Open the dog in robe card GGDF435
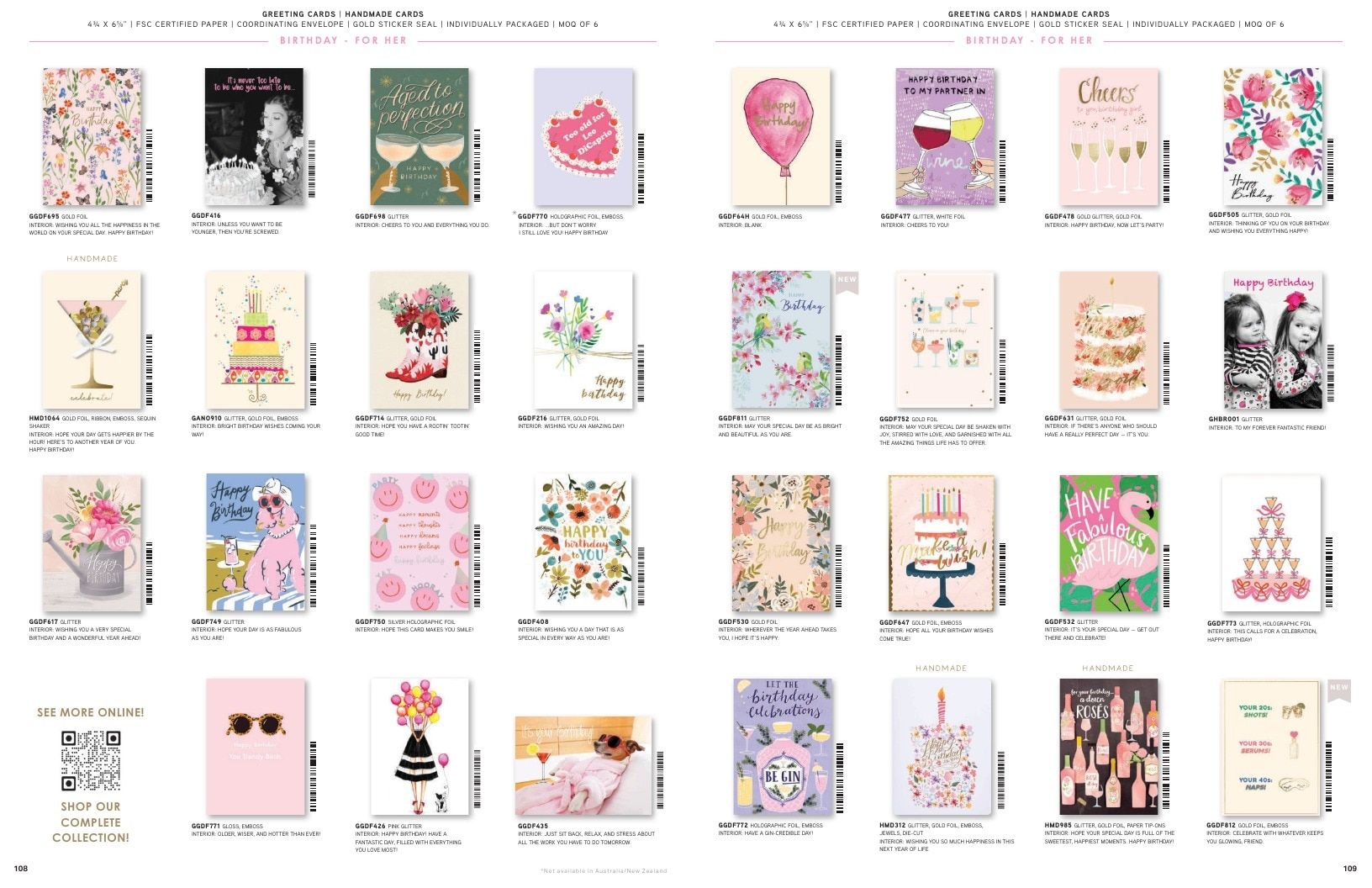This screenshot has width=1372, height=888. click(x=583, y=766)
